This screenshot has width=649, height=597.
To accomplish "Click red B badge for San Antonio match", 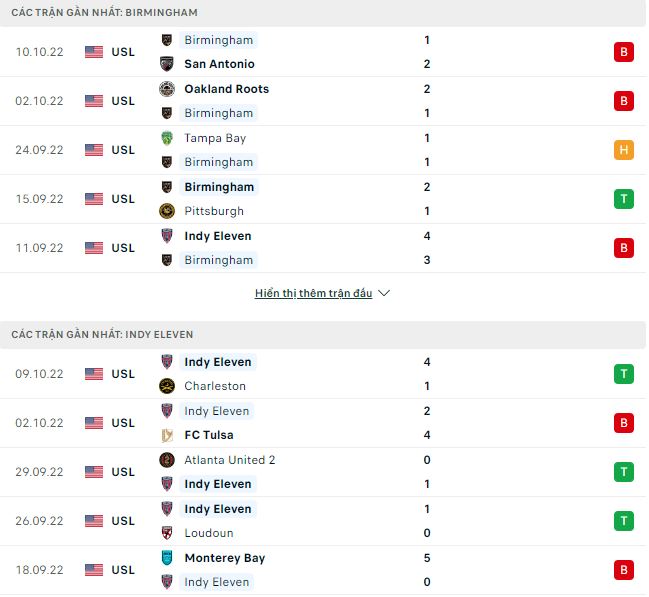I will click(624, 52).
